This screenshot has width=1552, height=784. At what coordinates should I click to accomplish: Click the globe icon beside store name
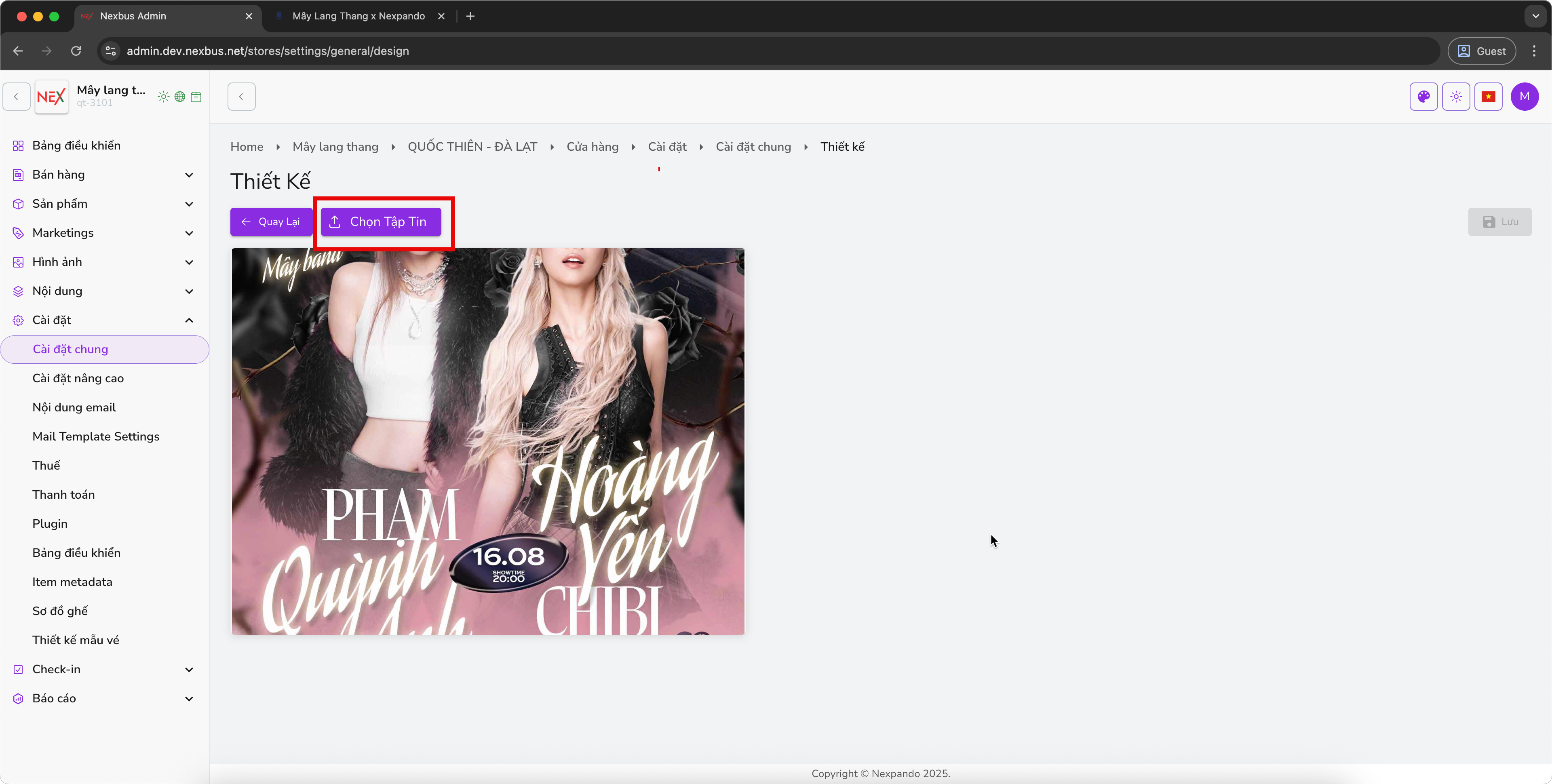click(x=179, y=97)
